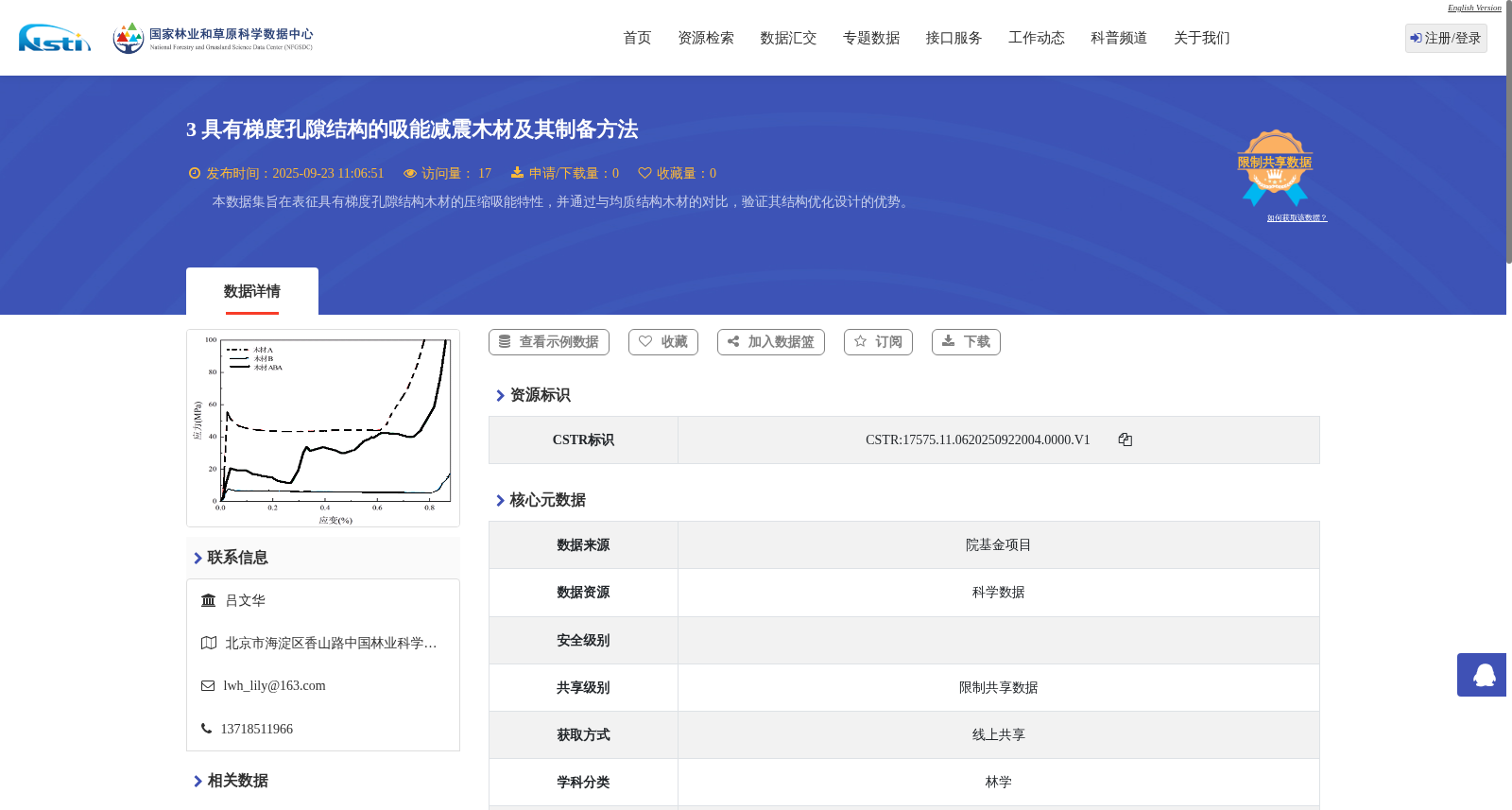Open 关于我们 menu item
This screenshot has height=810, width=1512.
(1202, 38)
